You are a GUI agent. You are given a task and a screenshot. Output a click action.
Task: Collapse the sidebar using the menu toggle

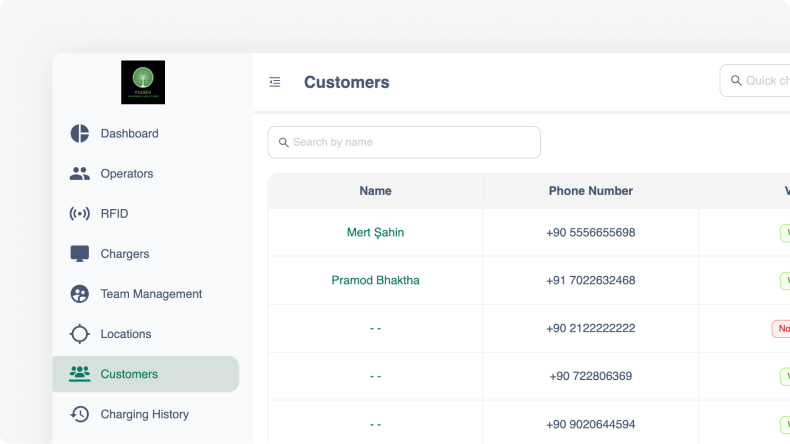pyautogui.click(x=275, y=82)
